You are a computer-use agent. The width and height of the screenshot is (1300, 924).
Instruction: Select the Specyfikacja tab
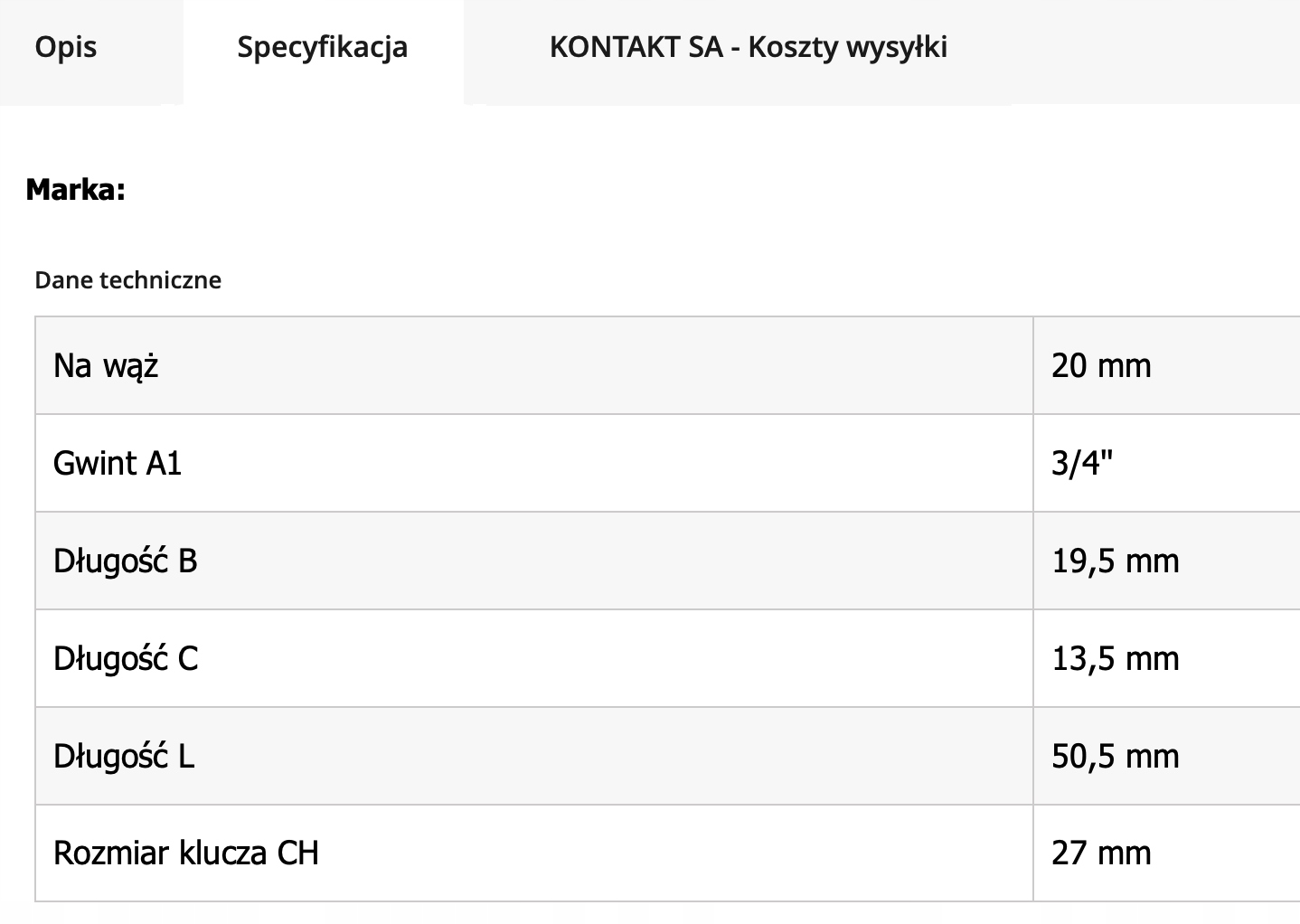pos(322,47)
